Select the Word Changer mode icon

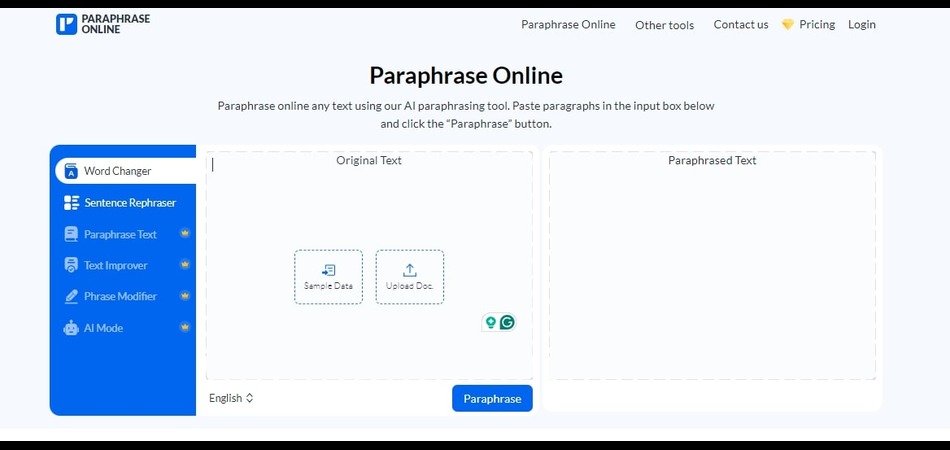pyautogui.click(x=71, y=171)
